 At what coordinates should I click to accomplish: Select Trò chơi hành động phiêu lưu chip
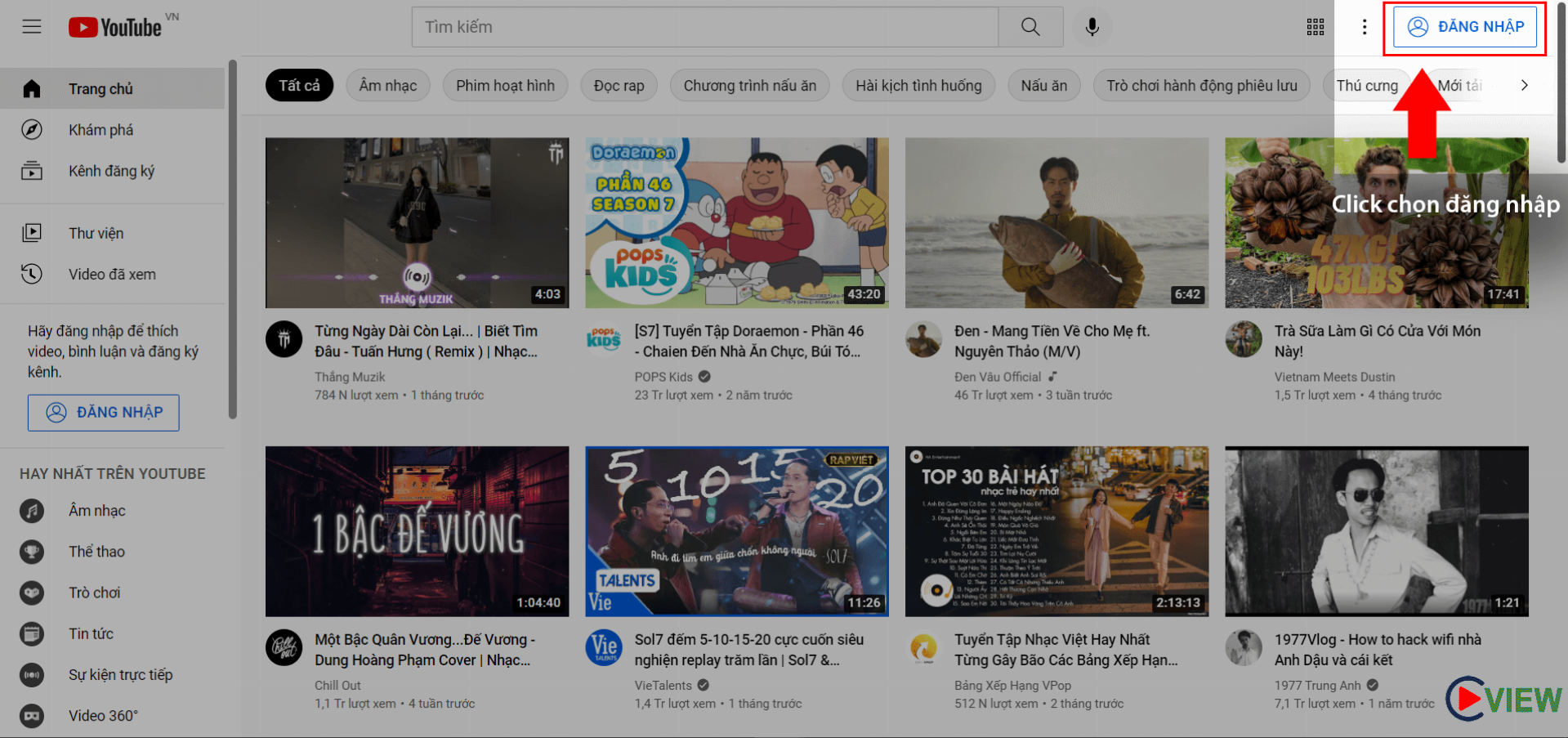(x=1201, y=86)
